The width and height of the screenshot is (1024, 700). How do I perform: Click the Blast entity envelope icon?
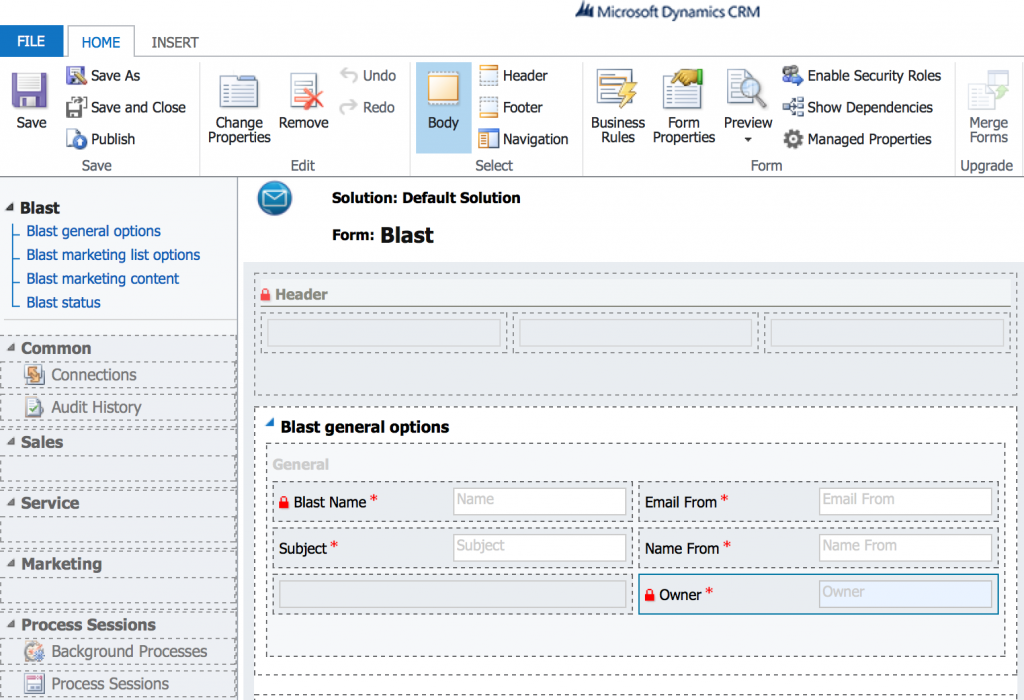(x=275, y=198)
